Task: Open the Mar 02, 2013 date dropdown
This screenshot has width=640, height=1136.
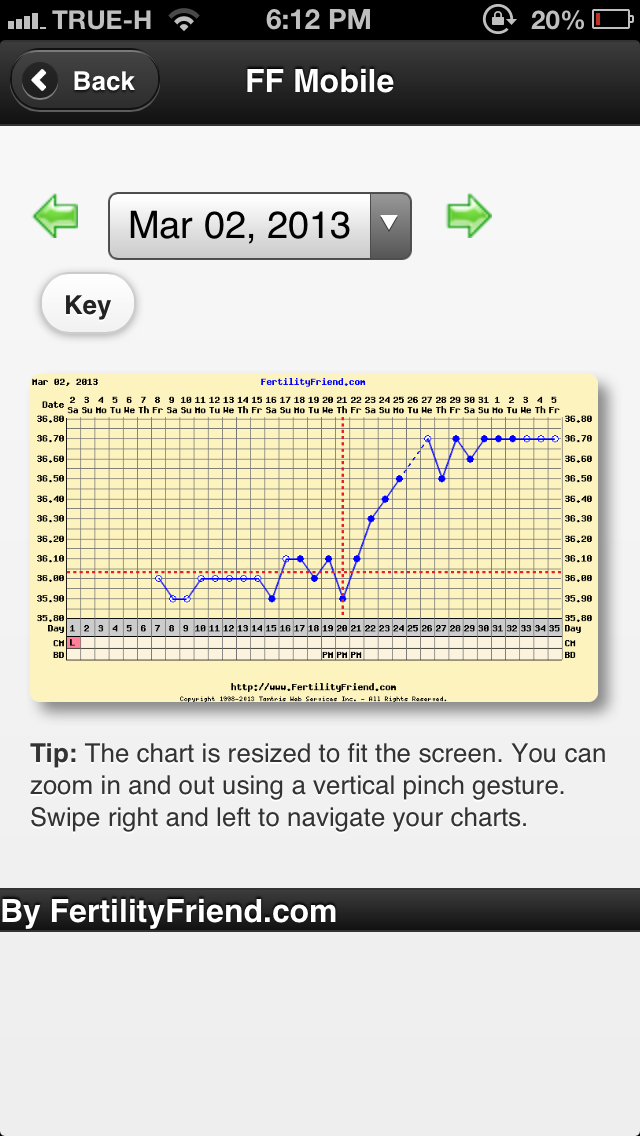Action: pos(240,225)
